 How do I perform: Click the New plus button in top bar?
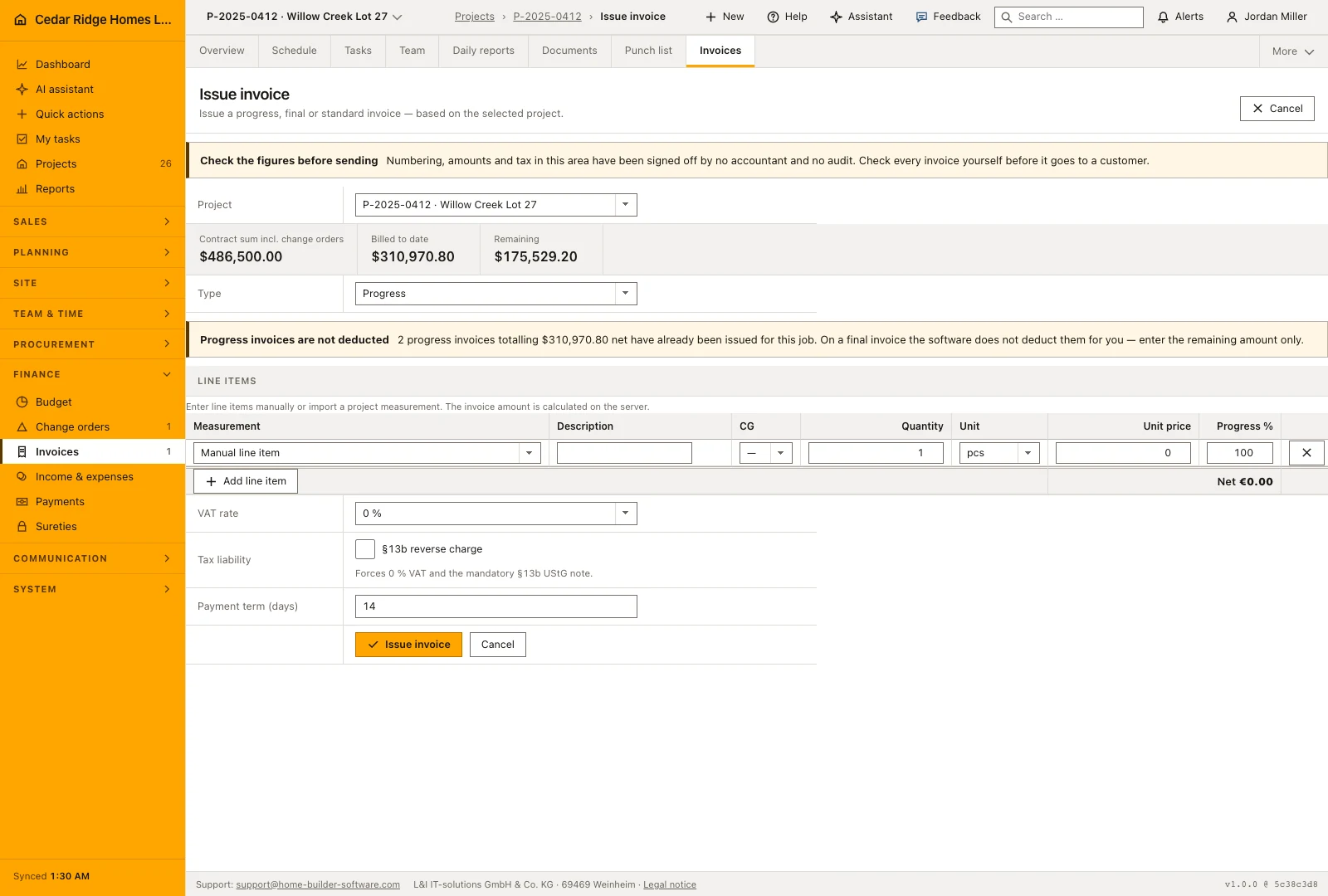click(725, 17)
